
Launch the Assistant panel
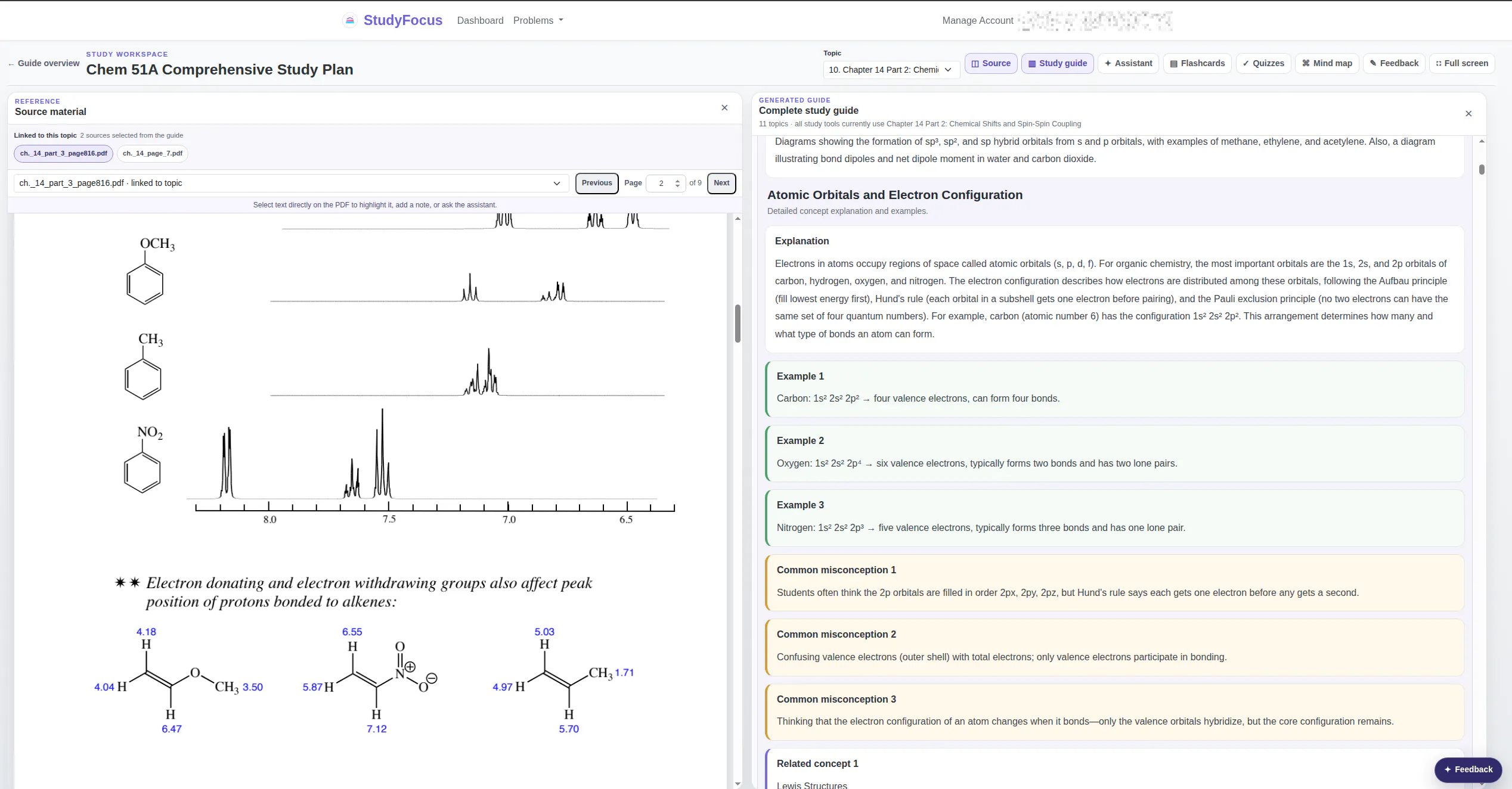[x=1128, y=63]
